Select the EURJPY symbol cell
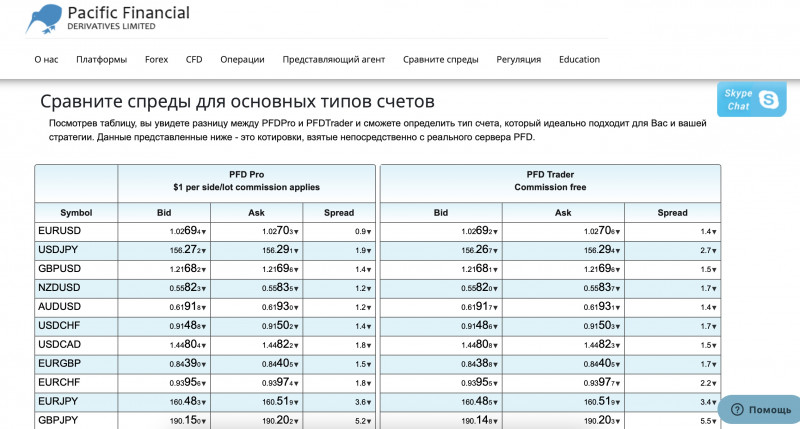 click(x=76, y=401)
